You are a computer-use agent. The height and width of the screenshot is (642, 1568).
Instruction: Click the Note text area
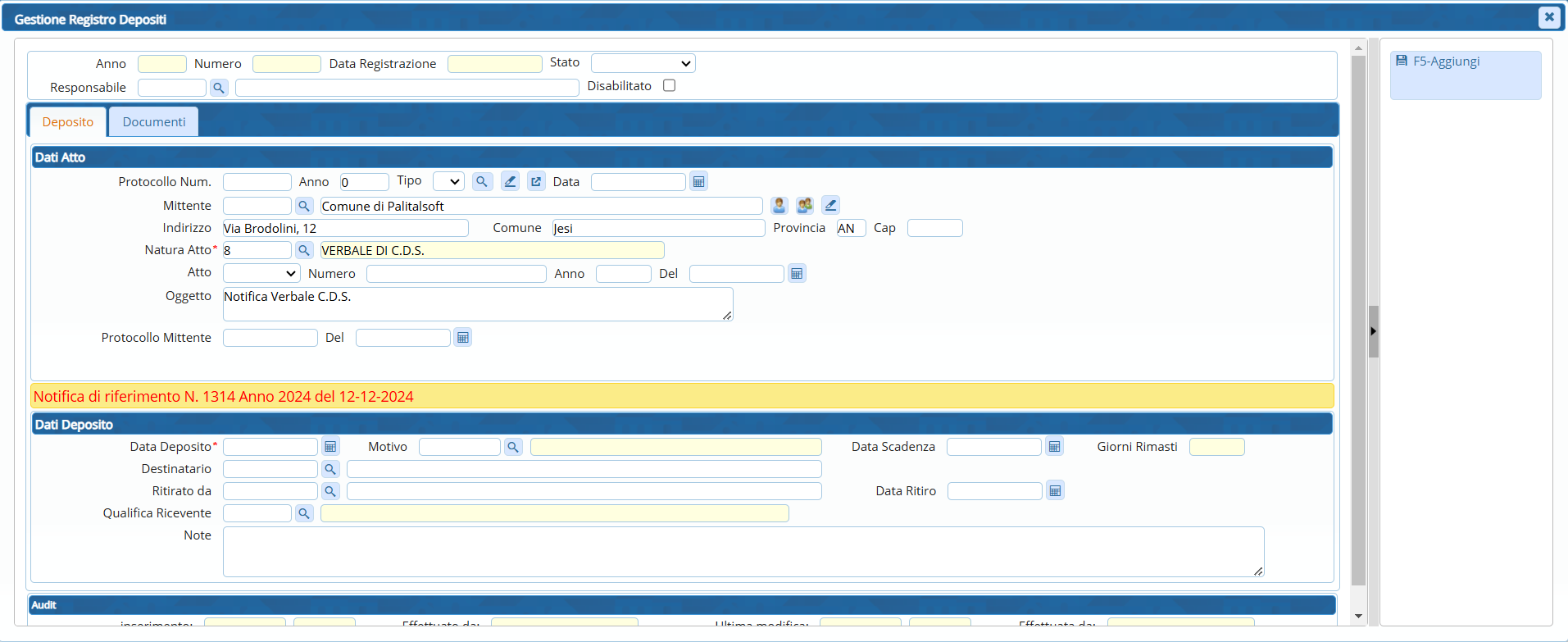(743, 552)
